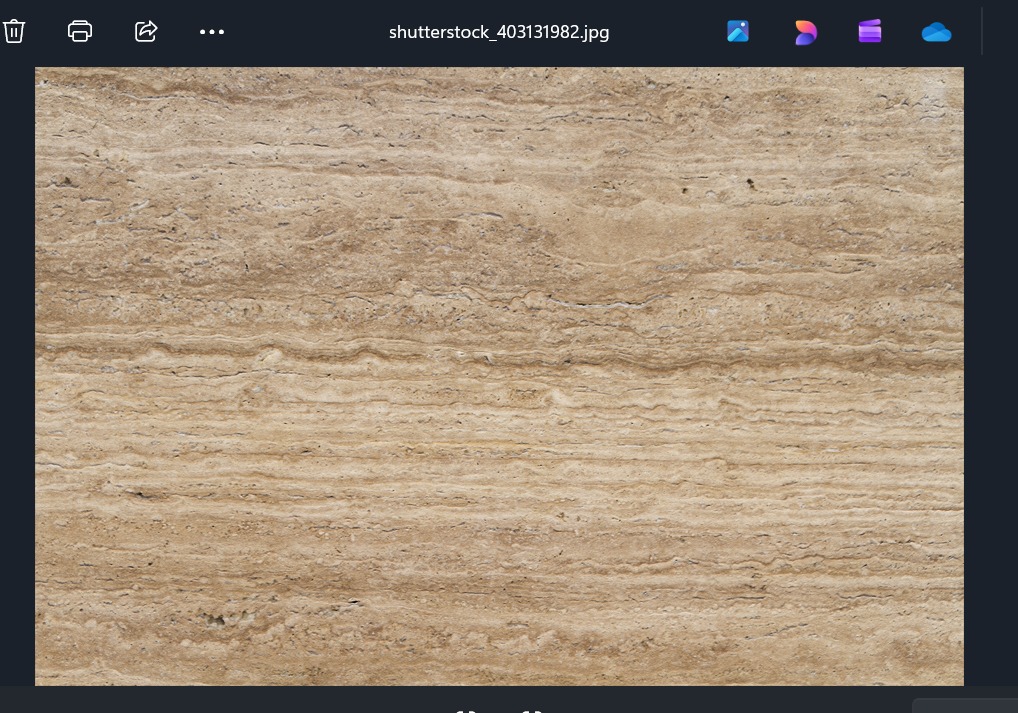The height and width of the screenshot is (713, 1018).
Task: Create a video using the purple Clipchamp icon
Action: (870, 32)
